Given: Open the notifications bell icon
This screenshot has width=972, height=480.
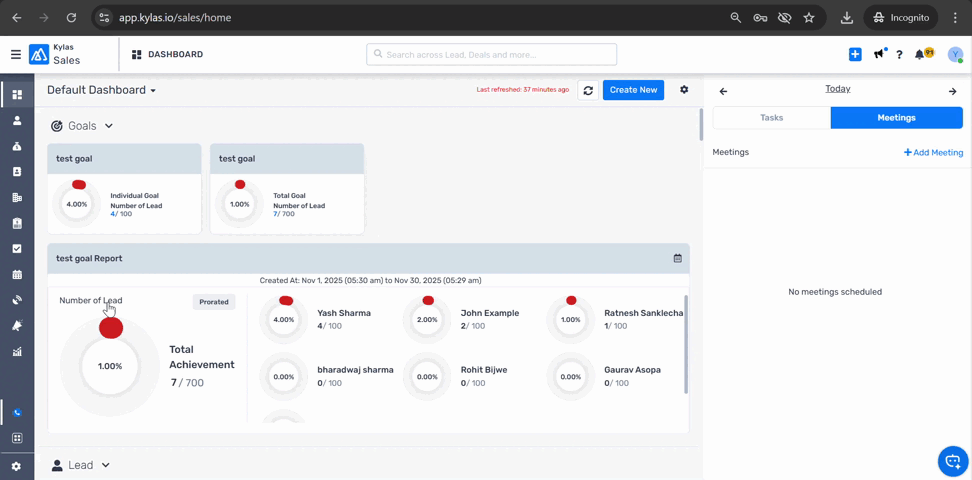Looking at the screenshot, I should click(x=920, y=55).
